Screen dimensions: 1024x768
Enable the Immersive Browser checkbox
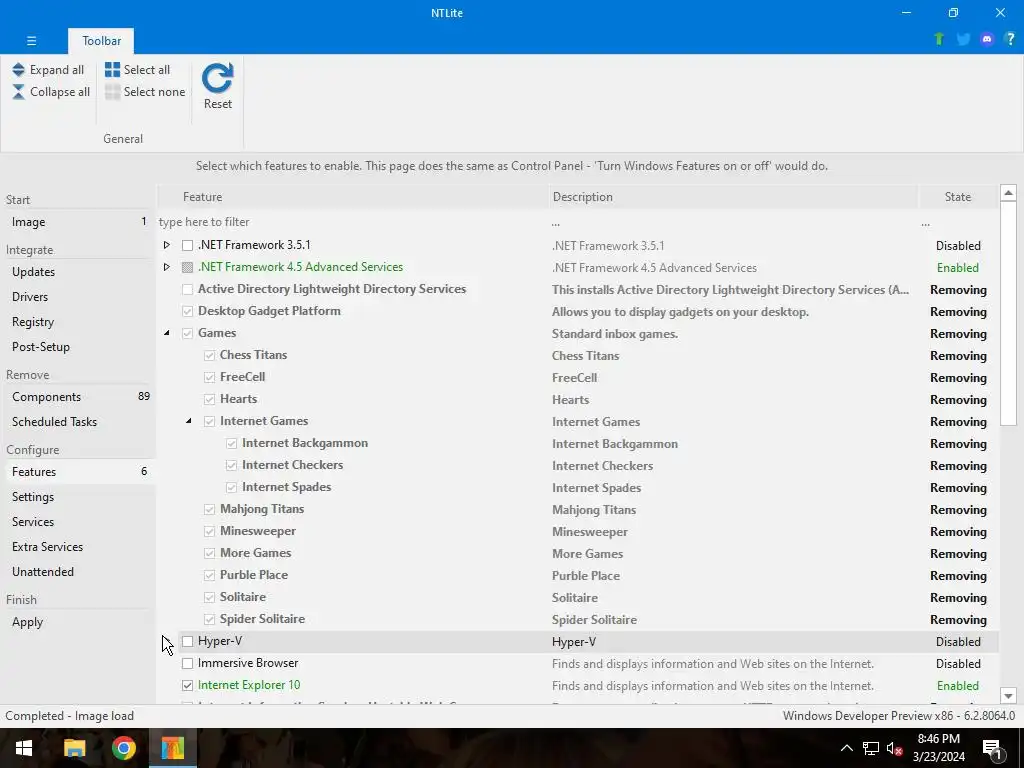[187, 664]
